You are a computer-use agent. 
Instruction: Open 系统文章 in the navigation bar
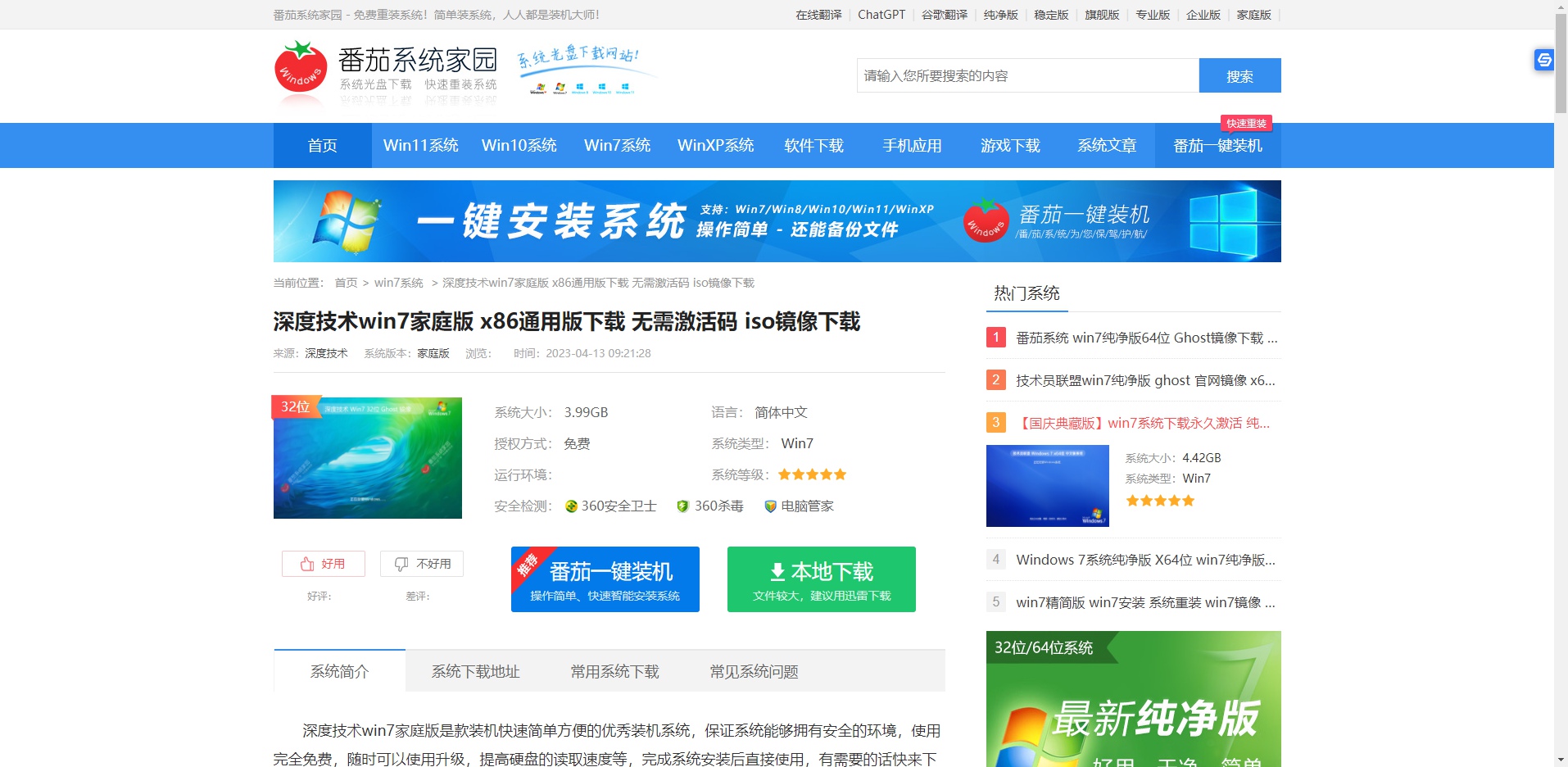coord(1108,146)
